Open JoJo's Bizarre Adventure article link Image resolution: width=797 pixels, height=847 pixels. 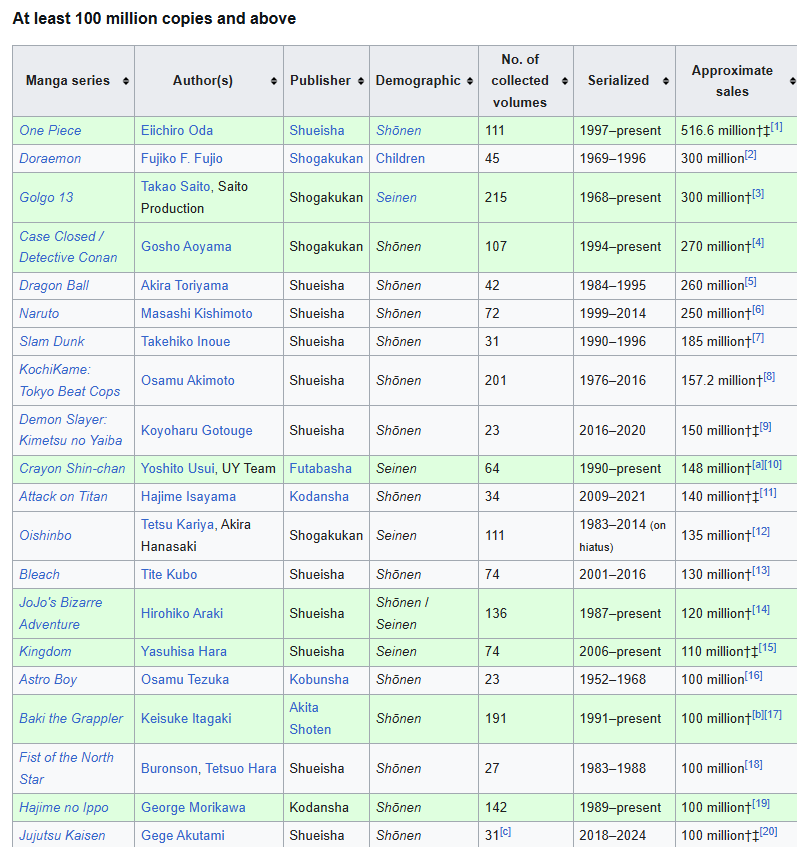pos(61,614)
